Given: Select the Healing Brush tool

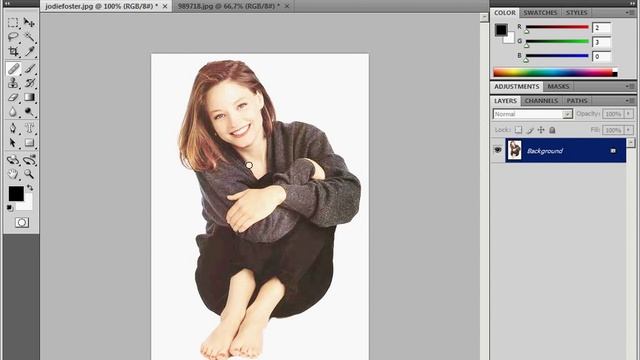Looking at the screenshot, I should pyautogui.click(x=13, y=69).
